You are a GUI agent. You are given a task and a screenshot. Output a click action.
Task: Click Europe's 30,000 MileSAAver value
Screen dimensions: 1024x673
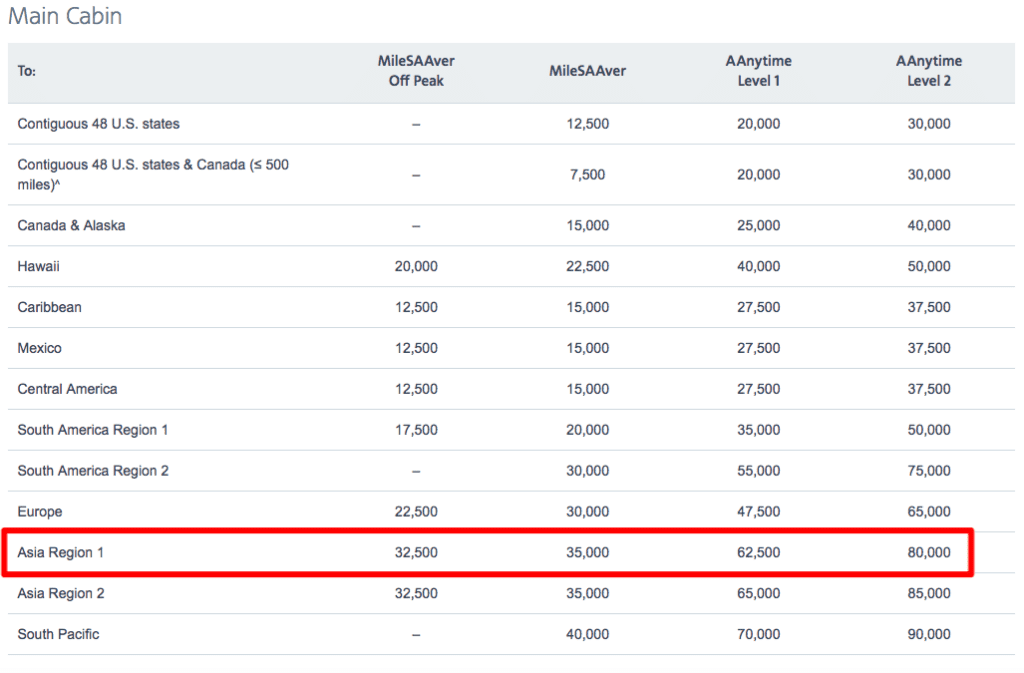(587, 511)
